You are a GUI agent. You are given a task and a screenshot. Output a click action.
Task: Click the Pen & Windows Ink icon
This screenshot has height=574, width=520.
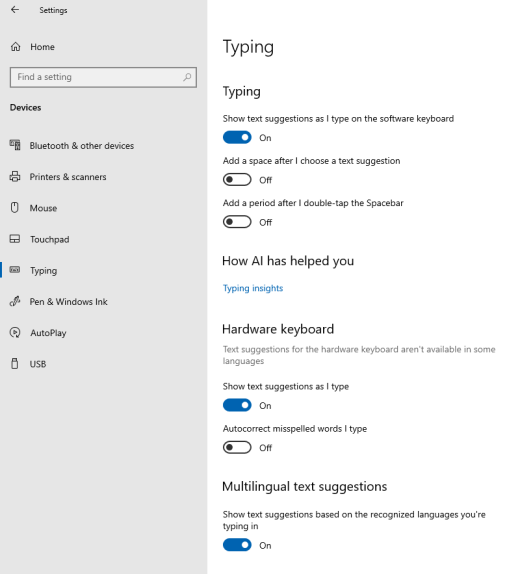click(15, 301)
